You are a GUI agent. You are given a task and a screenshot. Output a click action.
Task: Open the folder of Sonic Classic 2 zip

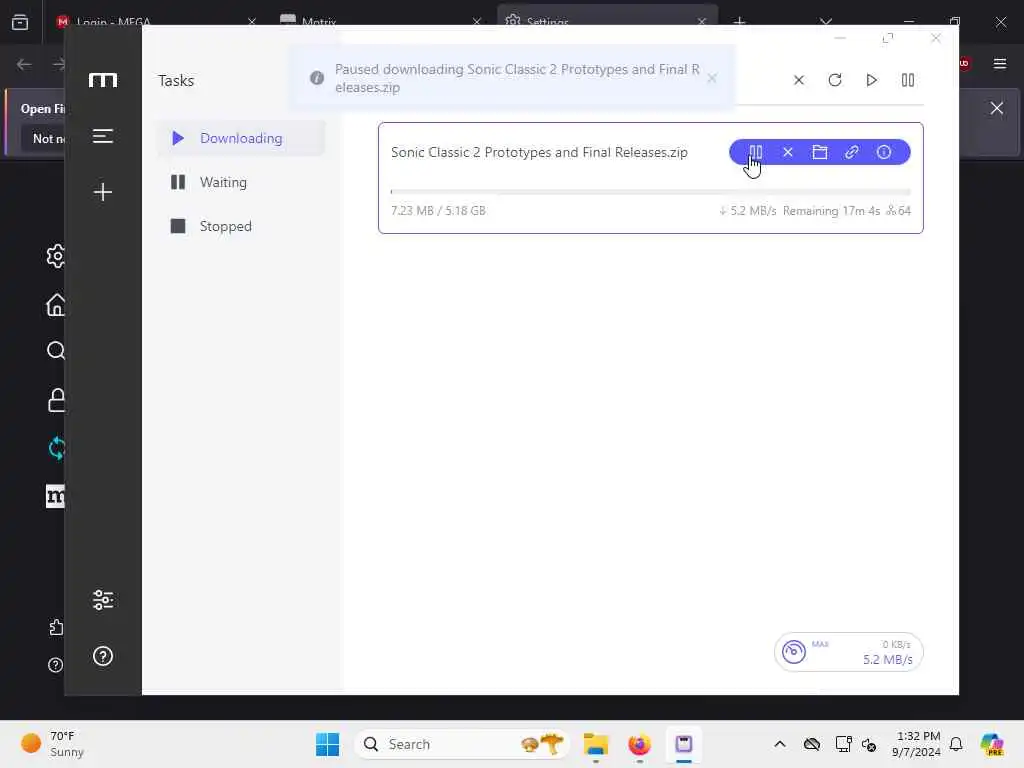(x=820, y=152)
